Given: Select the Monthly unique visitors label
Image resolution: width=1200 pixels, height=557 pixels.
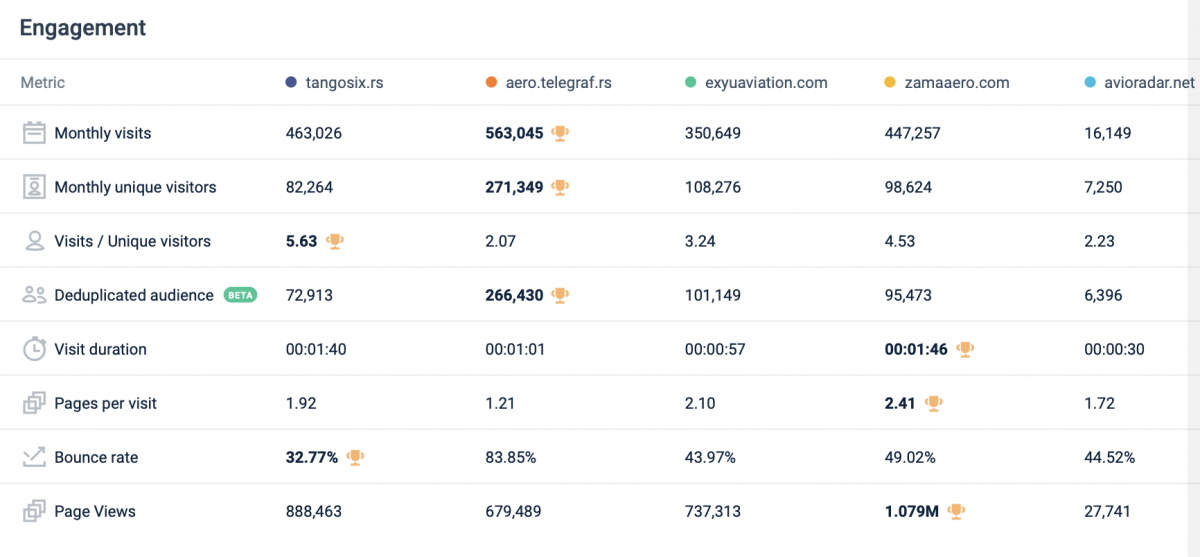Looking at the screenshot, I should (x=135, y=187).
